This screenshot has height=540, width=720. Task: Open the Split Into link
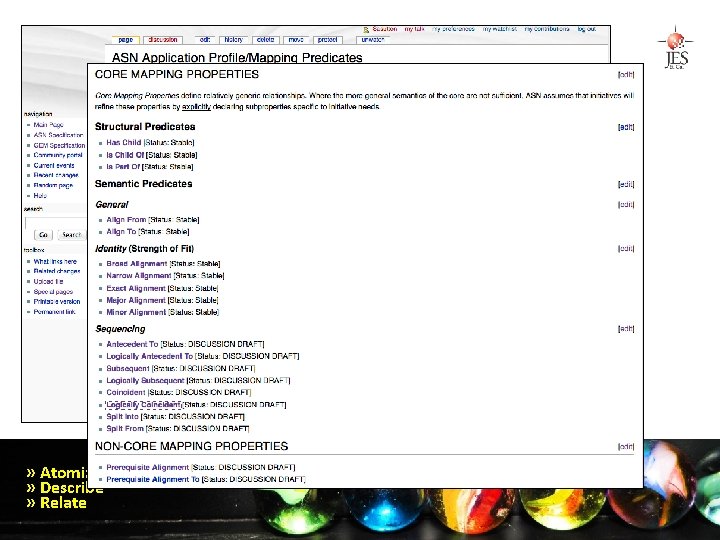(x=122, y=416)
